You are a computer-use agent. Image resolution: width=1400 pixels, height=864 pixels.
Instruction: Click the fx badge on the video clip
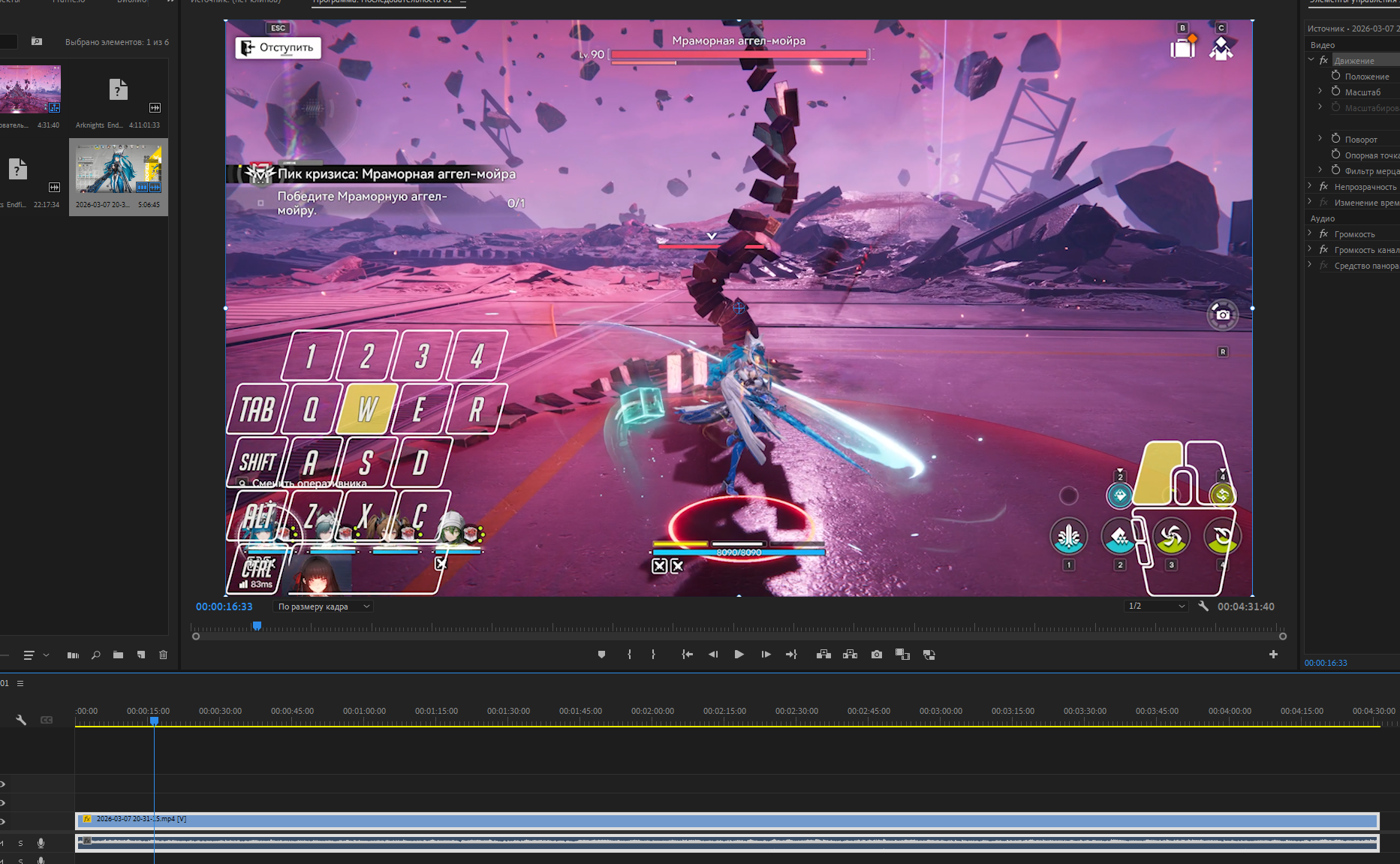coord(87,819)
